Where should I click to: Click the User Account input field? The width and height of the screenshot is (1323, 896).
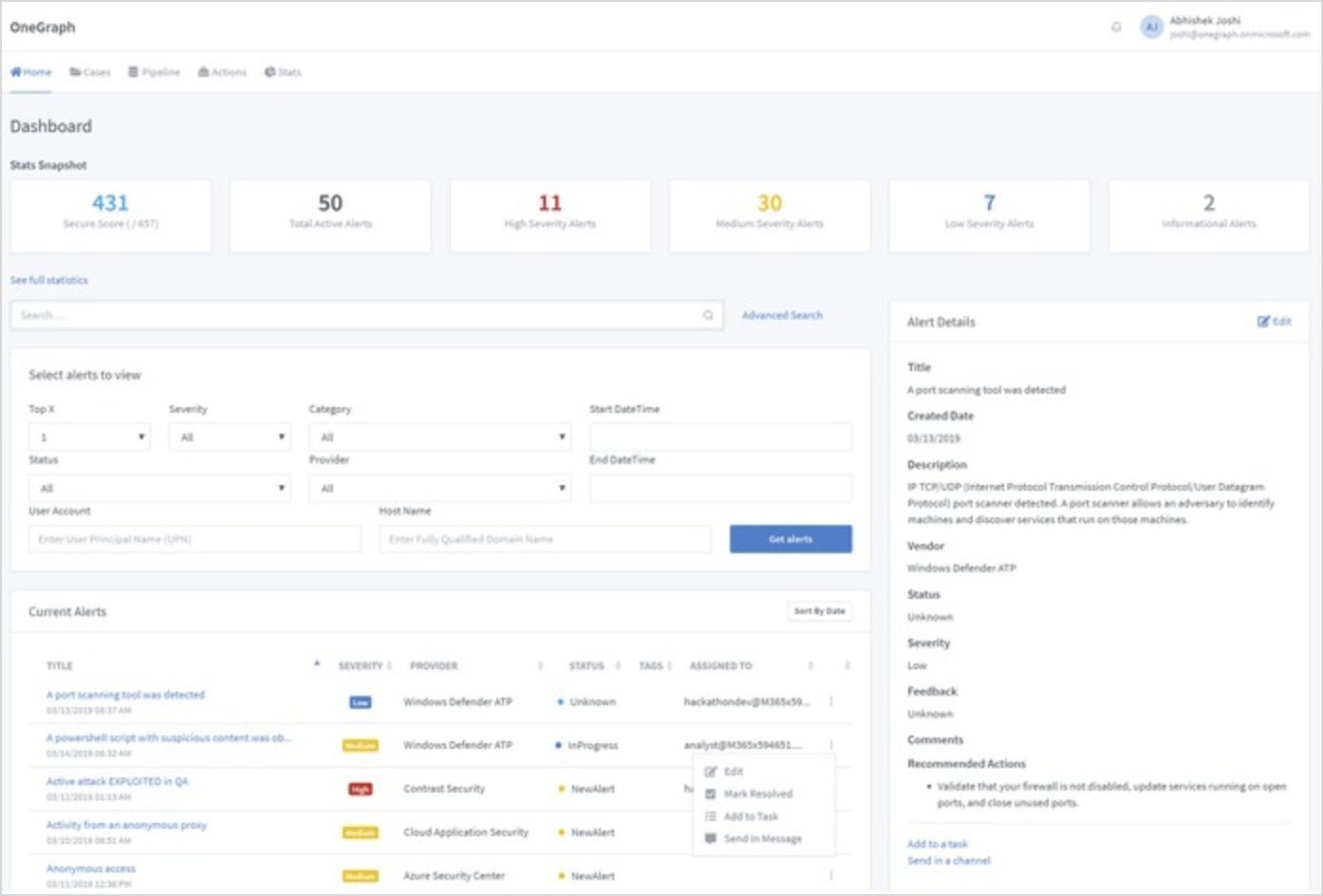tap(195, 539)
